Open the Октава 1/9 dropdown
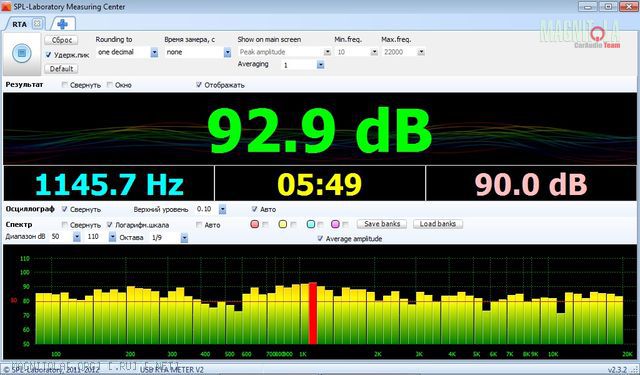 (x=184, y=237)
